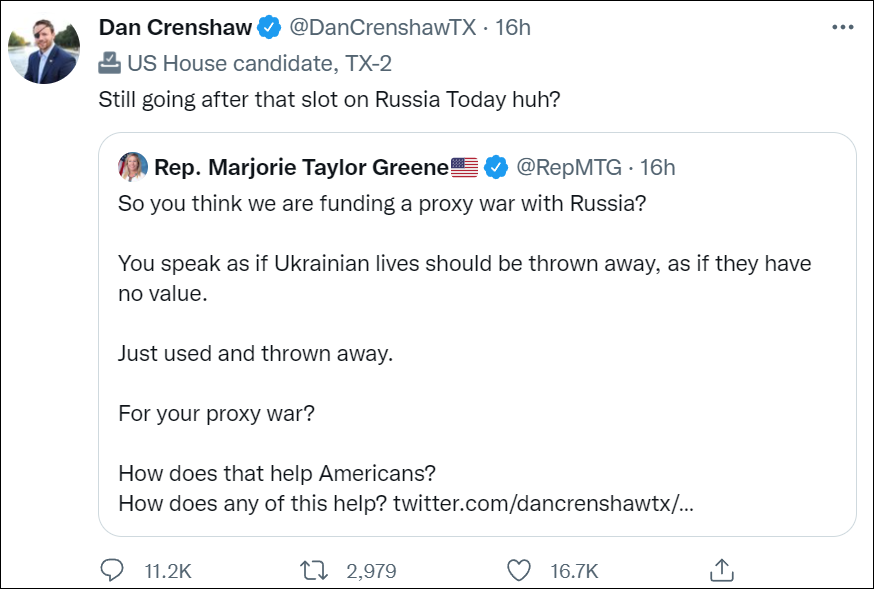Retweet this tweet using the arrows icon

coord(315,570)
